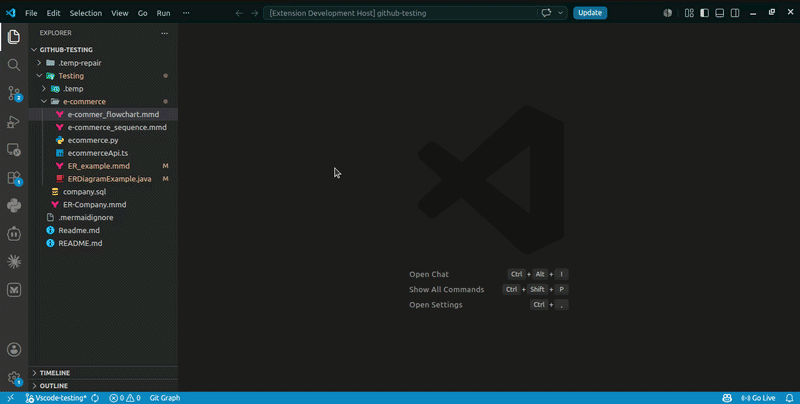The height and width of the screenshot is (404, 800).
Task: Click Go Live in status bar
Action: (x=758, y=398)
